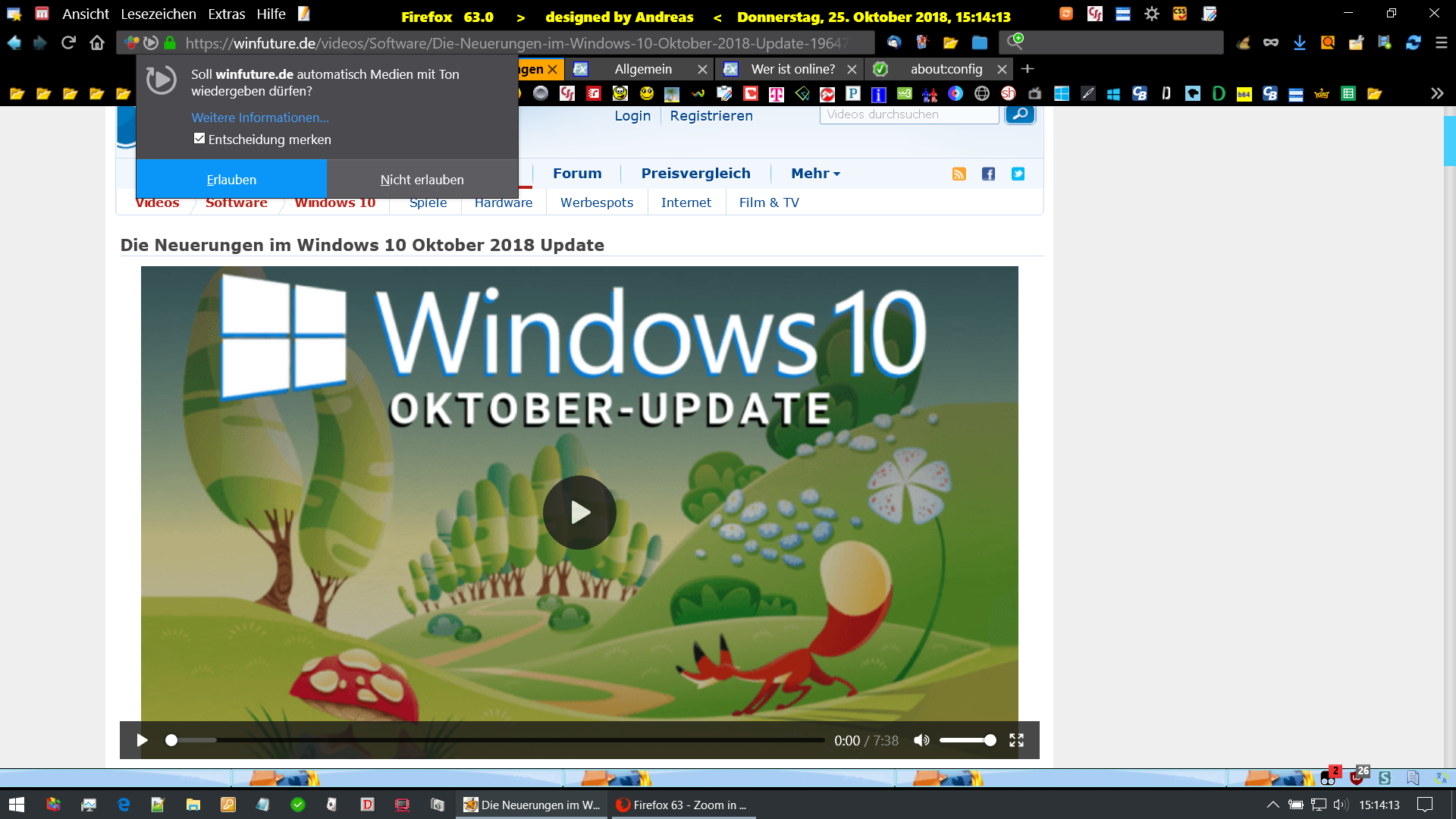Click the winfuture Facebook icon
Viewport: 1456px width, 819px height.
point(988,174)
